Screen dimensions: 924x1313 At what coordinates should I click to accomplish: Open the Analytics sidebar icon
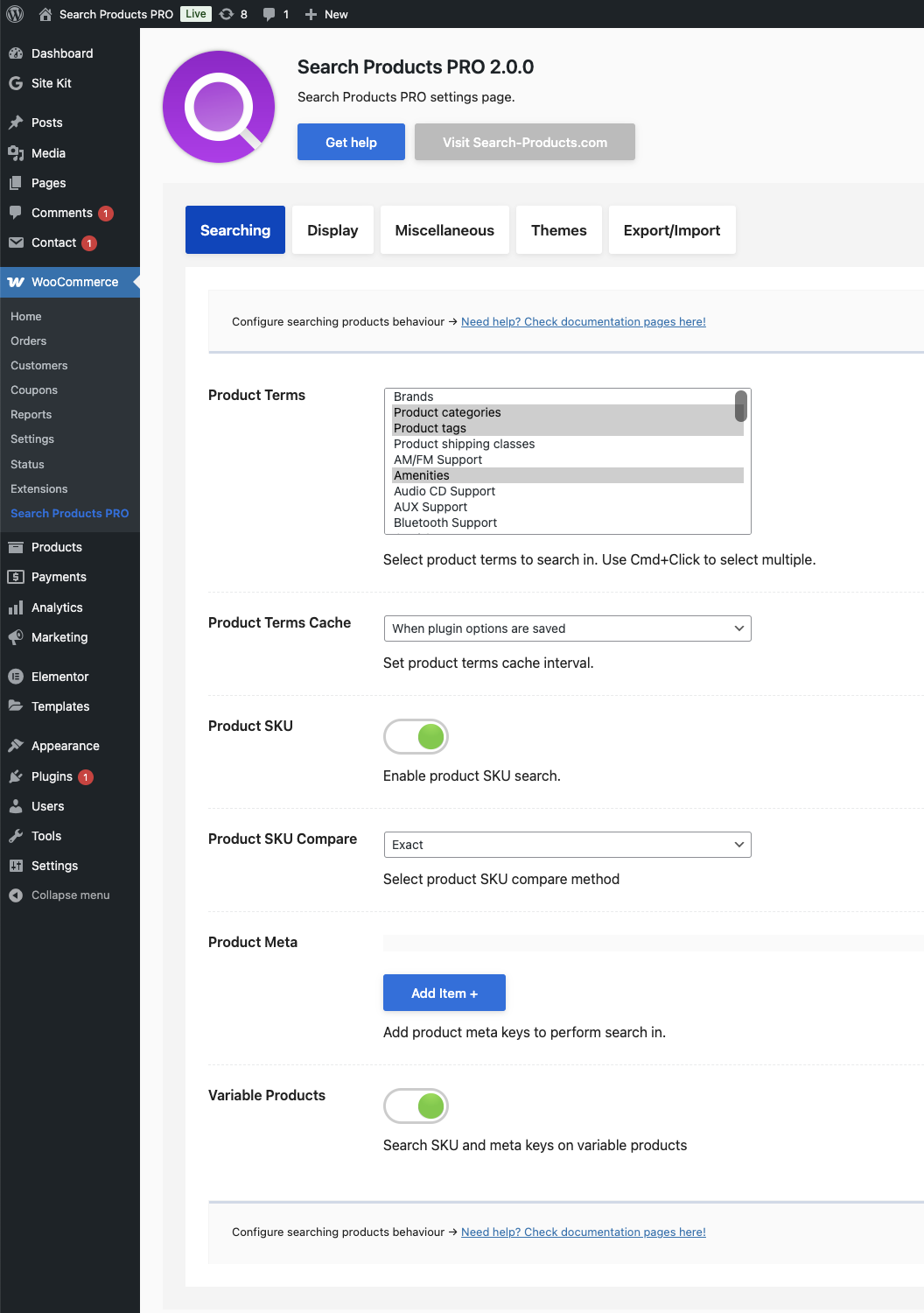[16, 607]
